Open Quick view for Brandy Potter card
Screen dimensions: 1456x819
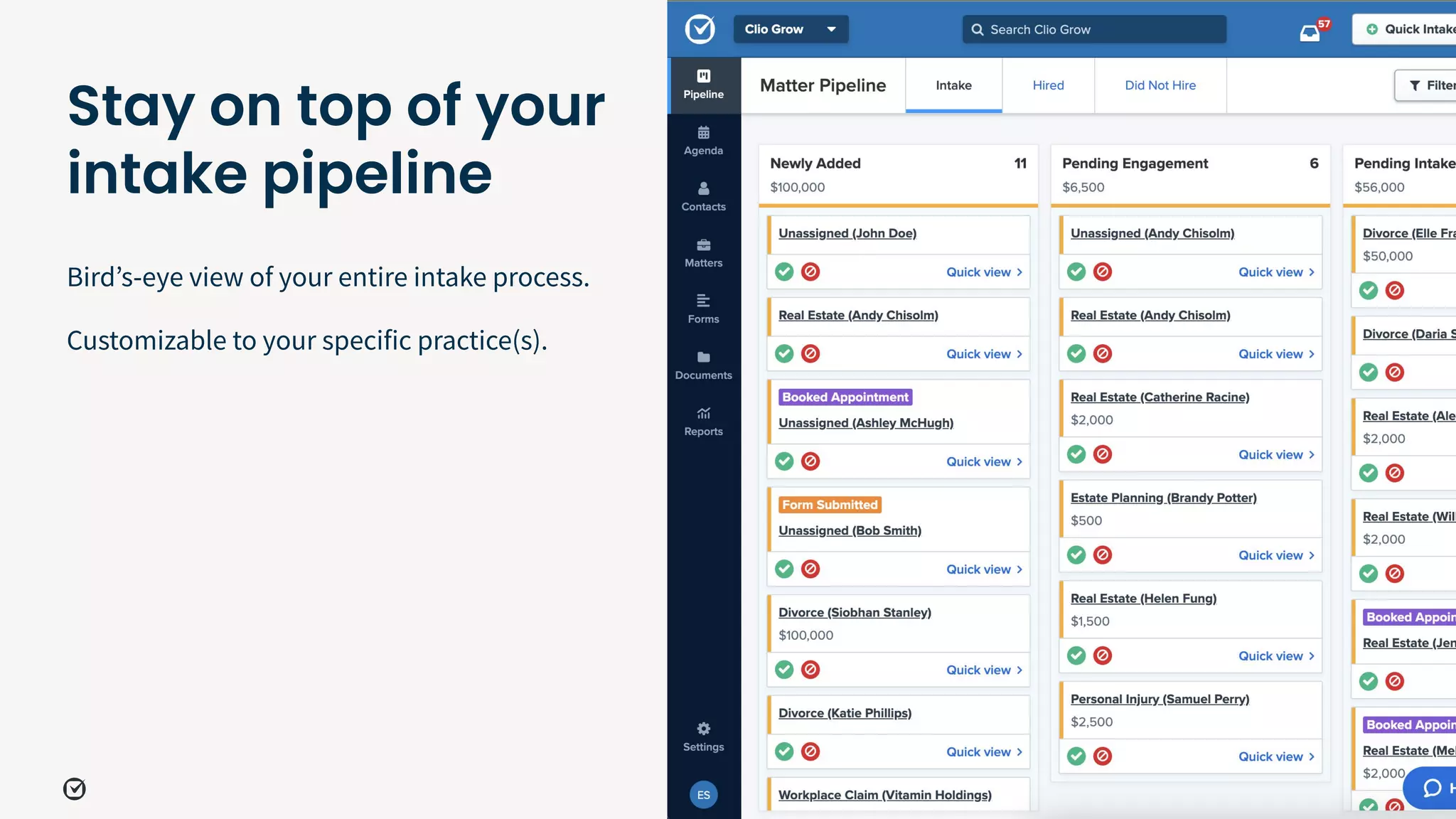(1276, 556)
